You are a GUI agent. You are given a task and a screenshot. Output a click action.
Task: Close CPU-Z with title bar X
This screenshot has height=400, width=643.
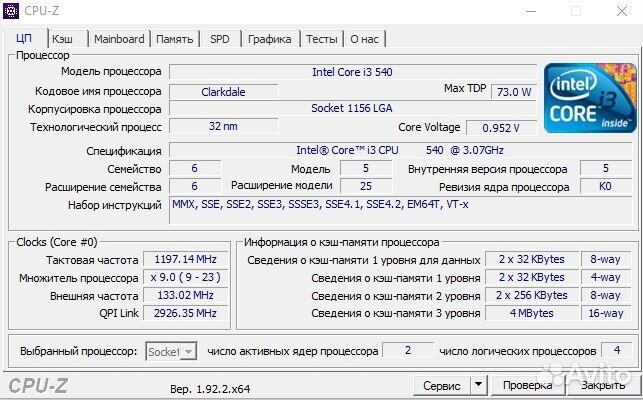point(622,11)
